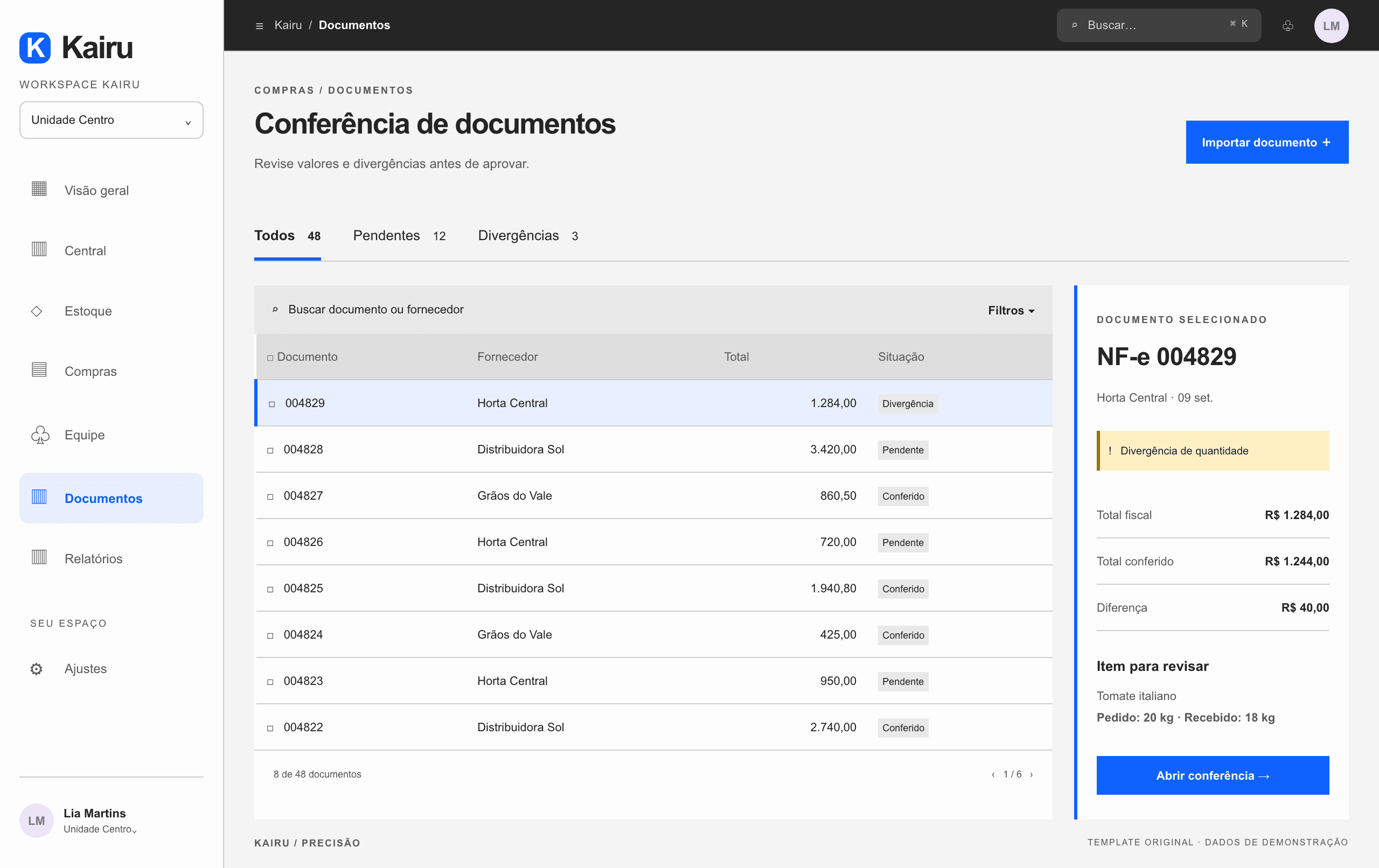This screenshot has width=1379, height=868.
Task: Click Documentos breadcrumb in top bar
Action: (x=354, y=25)
